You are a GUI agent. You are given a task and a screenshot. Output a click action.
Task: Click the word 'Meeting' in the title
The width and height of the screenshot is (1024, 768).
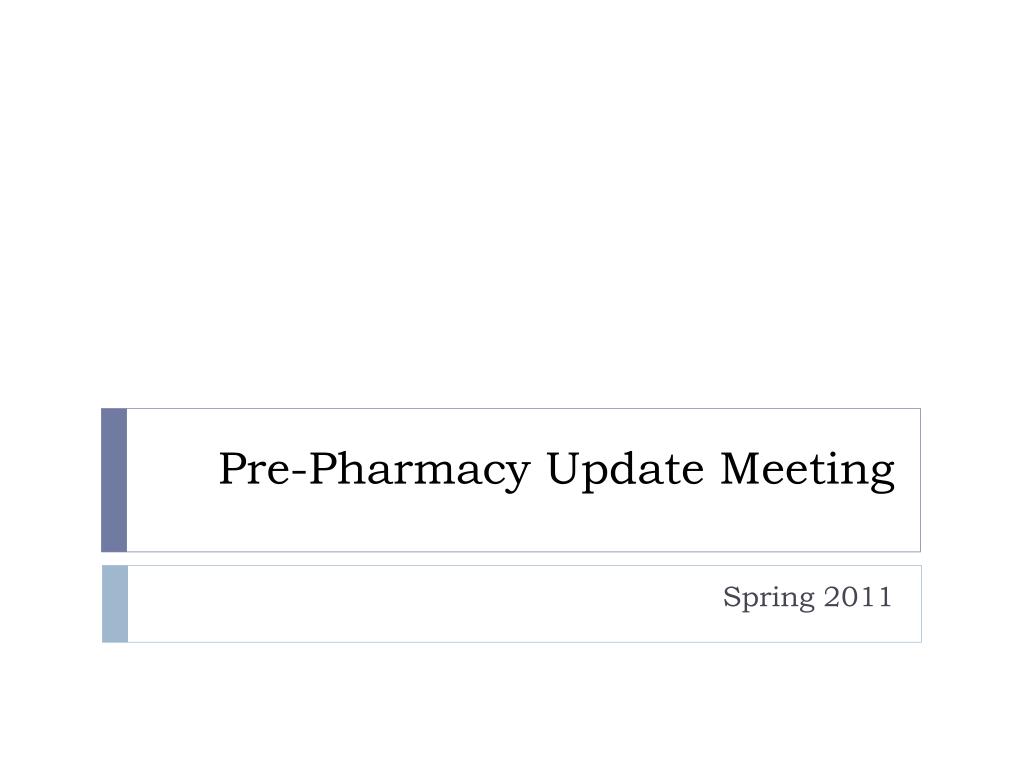pyautogui.click(x=807, y=470)
